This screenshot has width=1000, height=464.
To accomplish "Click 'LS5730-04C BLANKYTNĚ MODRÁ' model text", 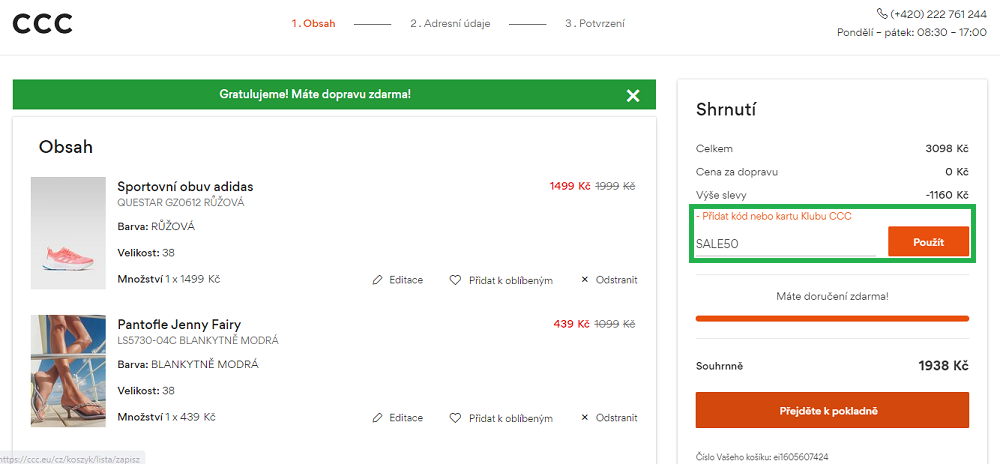I will tap(198, 340).
